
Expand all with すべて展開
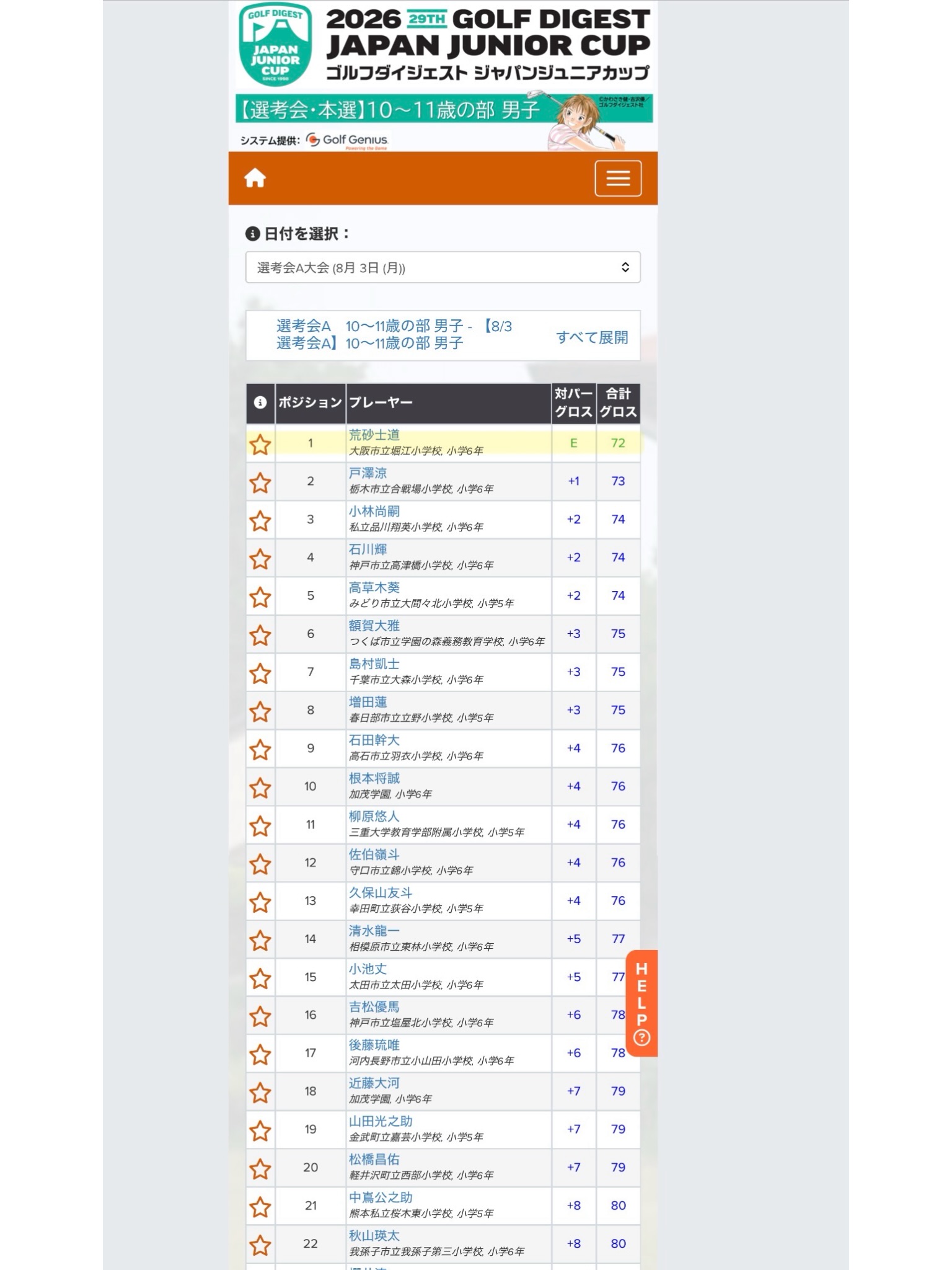click(x=592, y=337)
